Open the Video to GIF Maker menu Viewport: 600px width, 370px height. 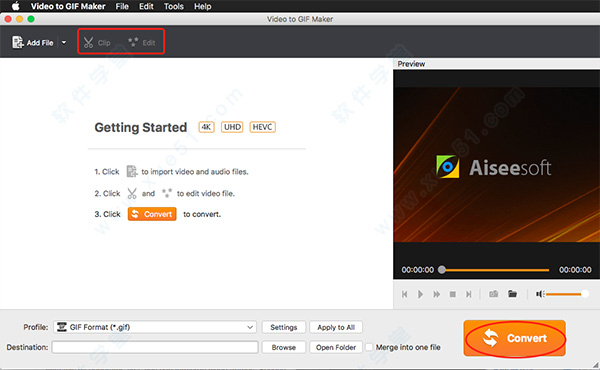(68, 6)
